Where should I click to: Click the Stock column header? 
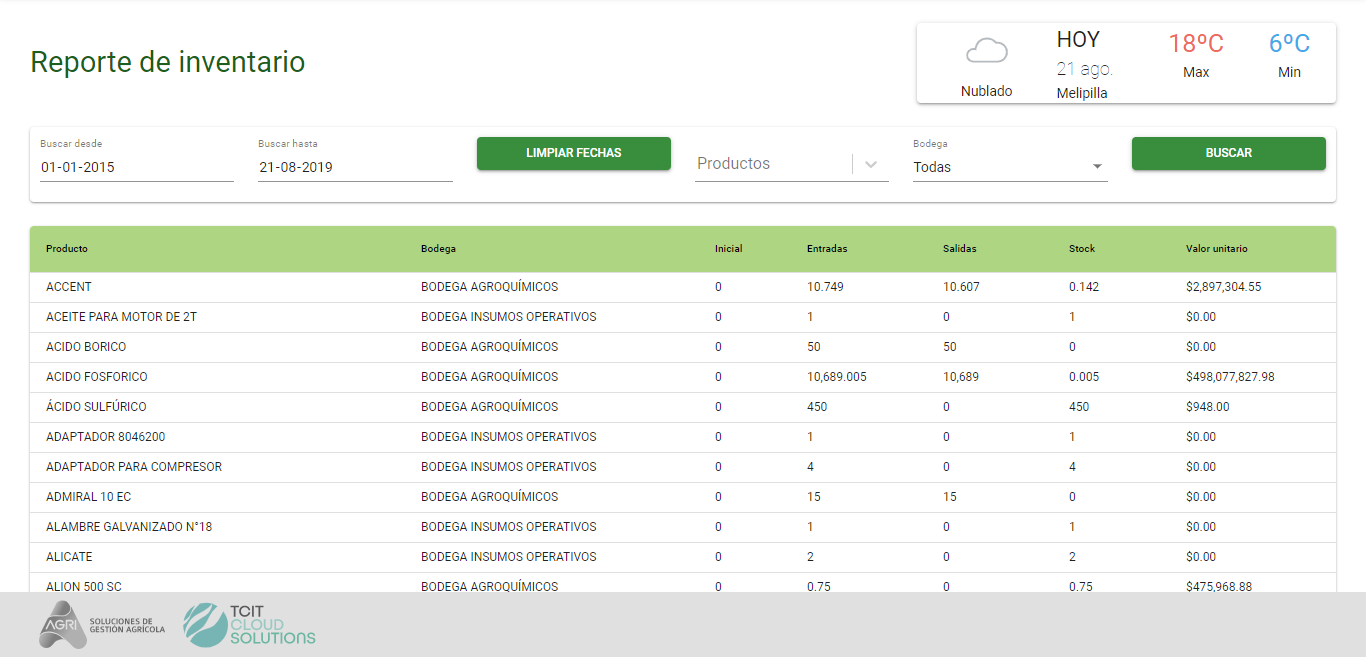point(1082,249)
